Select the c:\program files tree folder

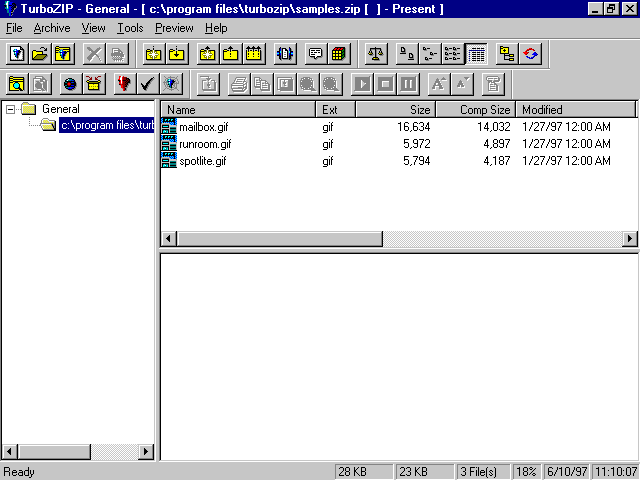[x=105, y=125]
